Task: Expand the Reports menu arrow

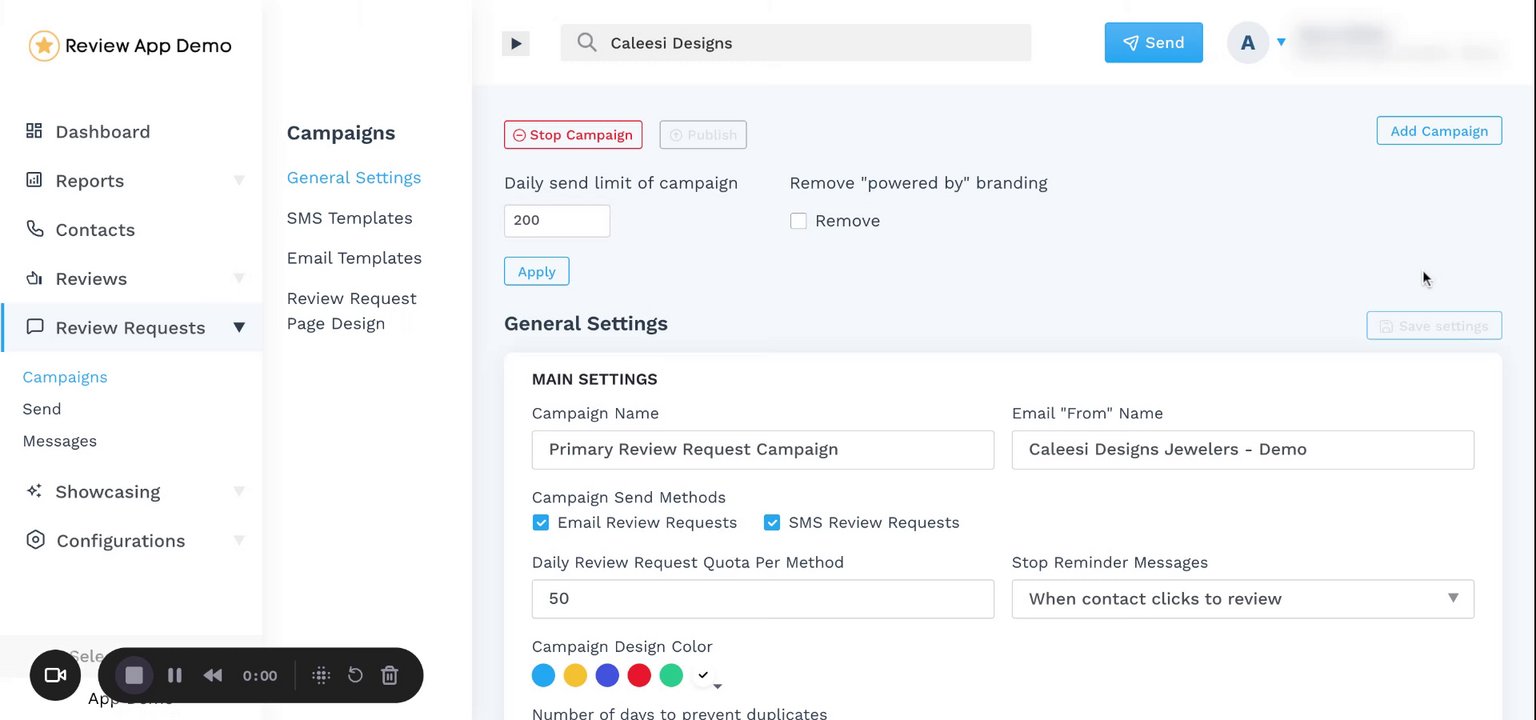Action: (x=239, y=181)
